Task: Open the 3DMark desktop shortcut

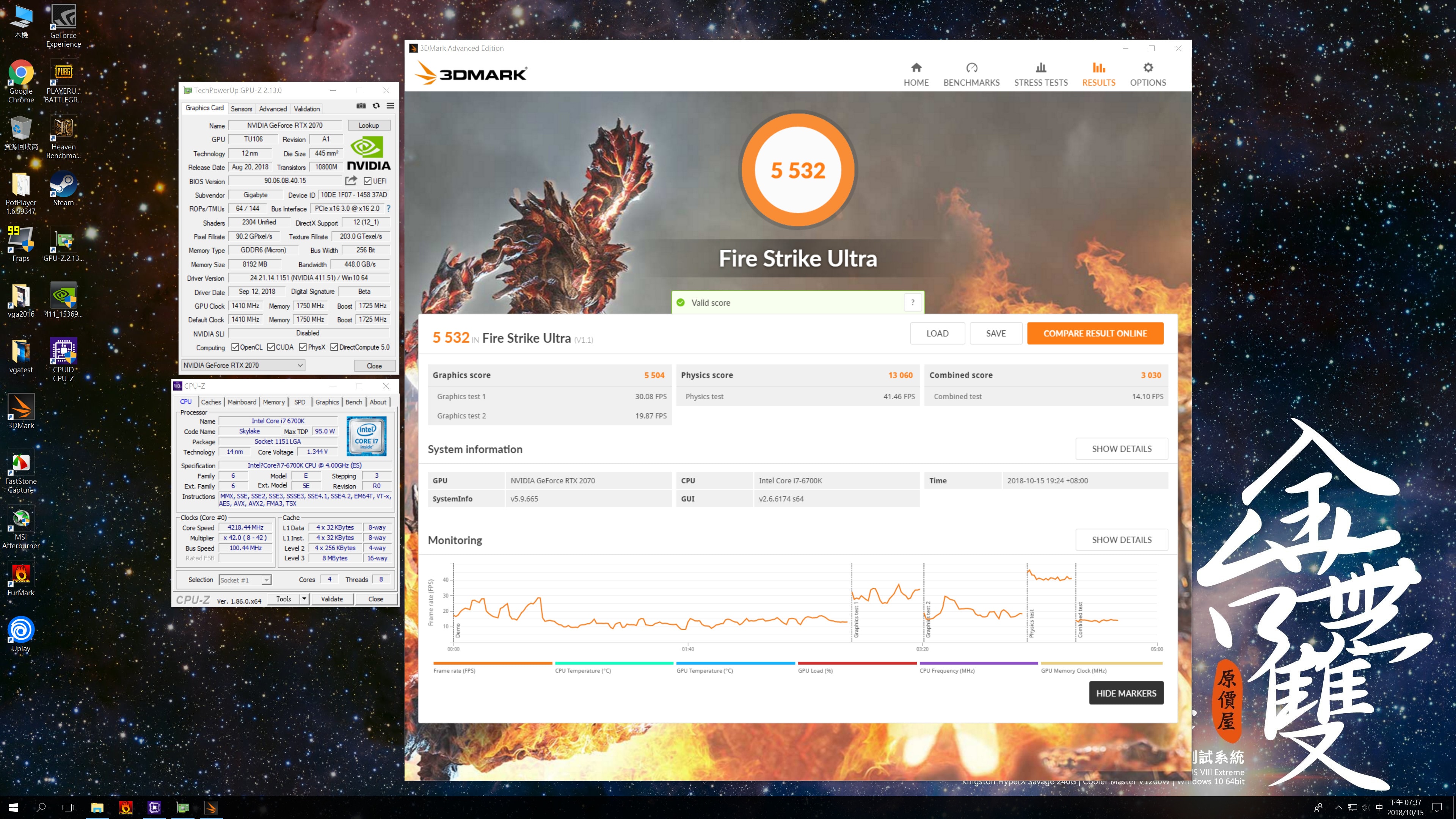Action: coord(21,411)
